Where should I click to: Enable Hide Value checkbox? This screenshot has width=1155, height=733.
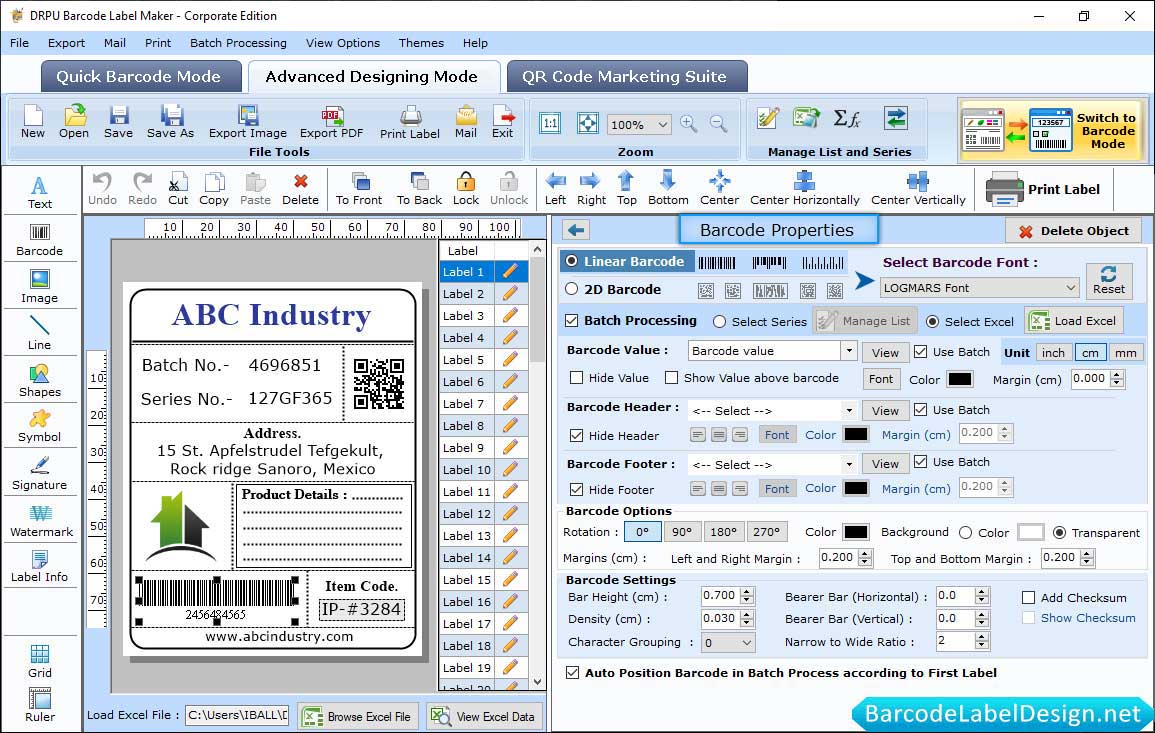(x=577, y=378)
